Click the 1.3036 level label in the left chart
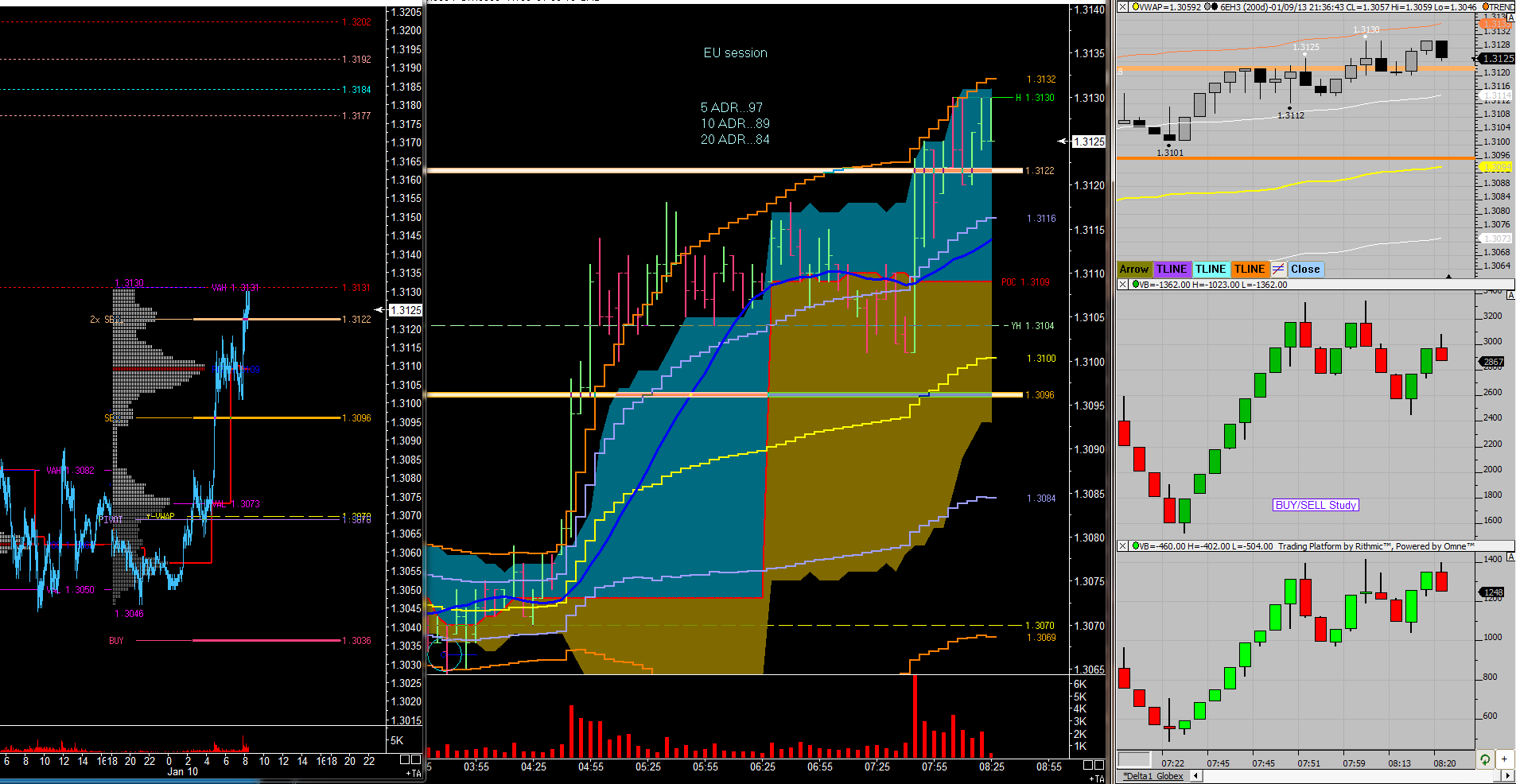The width and height of the screenshot is (1516, 784). click(356, 641)
